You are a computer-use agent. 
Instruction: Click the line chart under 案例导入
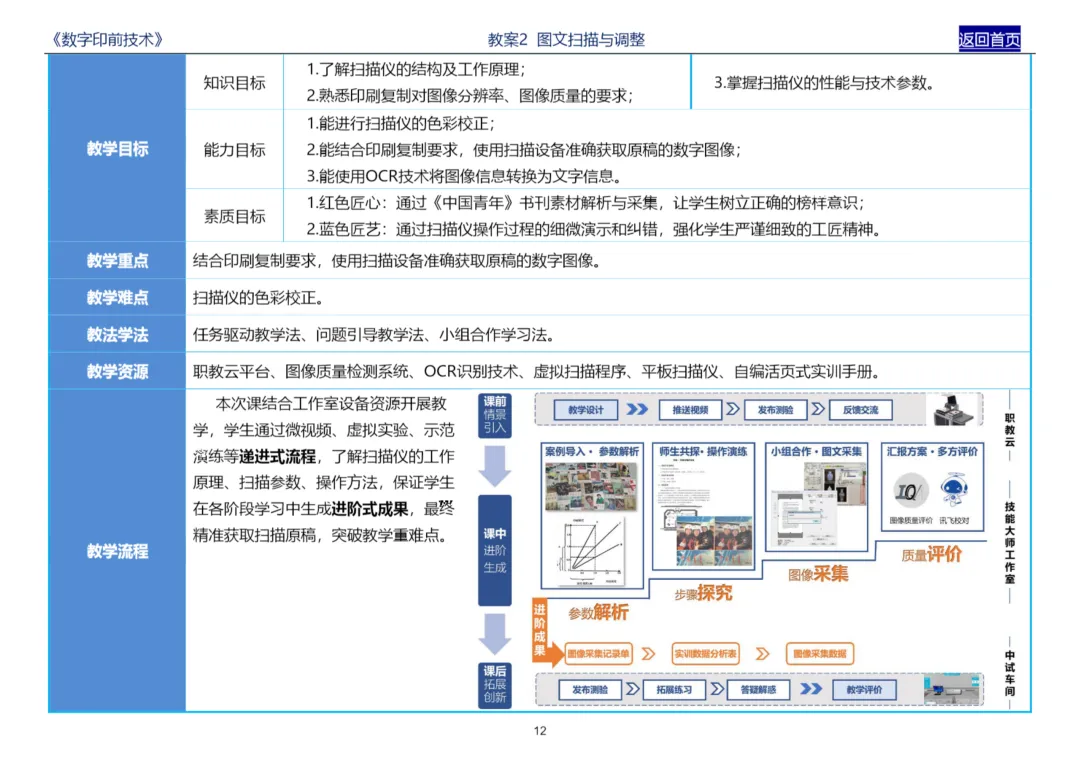tap(593, 552)
